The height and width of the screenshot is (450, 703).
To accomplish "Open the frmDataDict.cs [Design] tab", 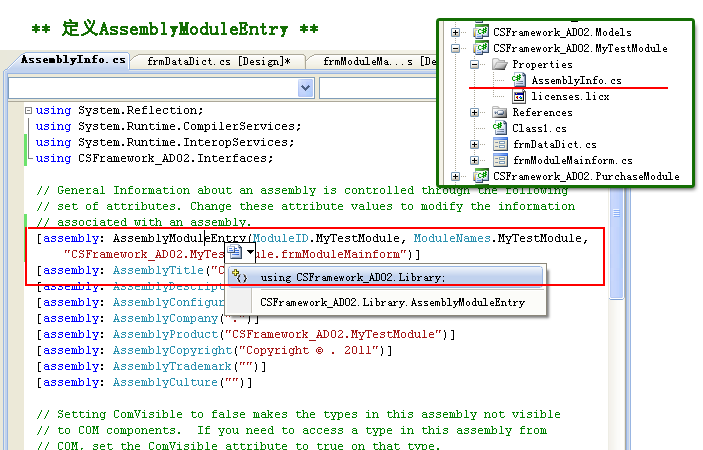I will tap(218, 61).
